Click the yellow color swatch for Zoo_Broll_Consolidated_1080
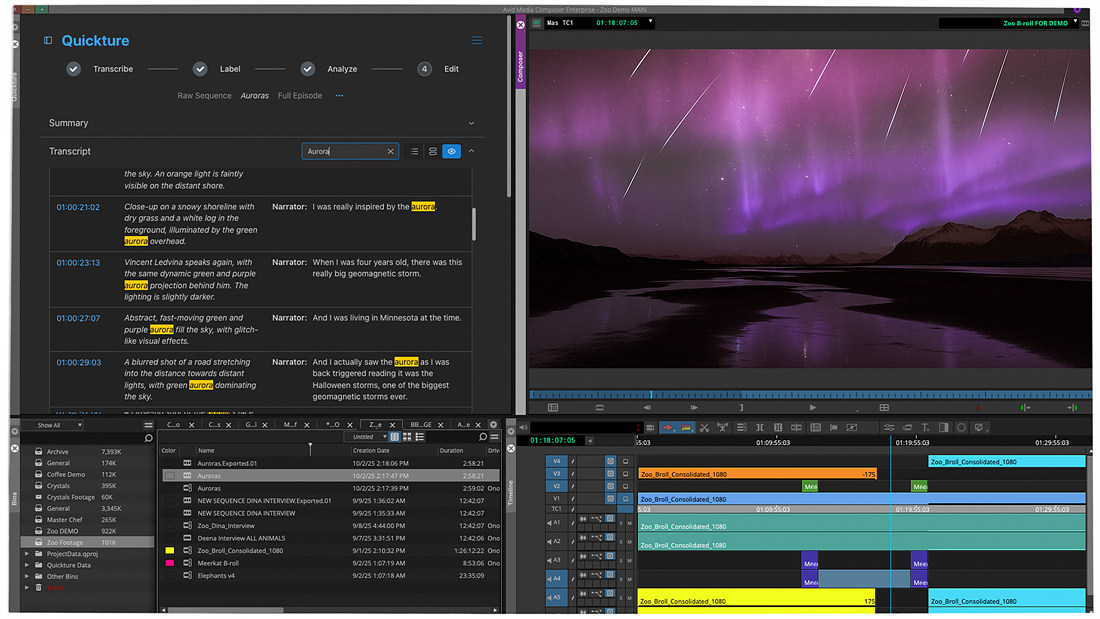This screenshot has width=1100, height=619. 169,551
